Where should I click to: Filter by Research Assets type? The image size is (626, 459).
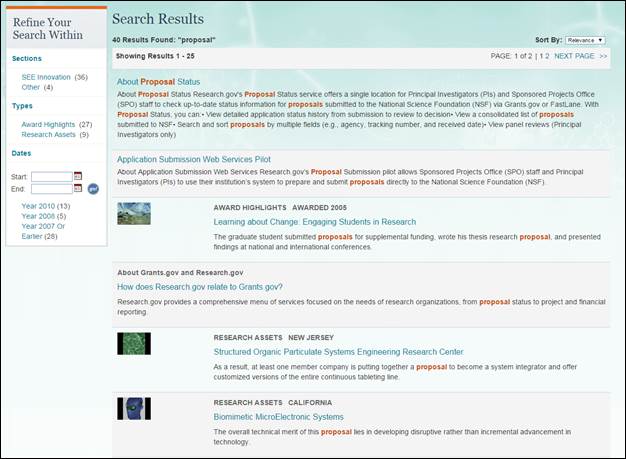tap(48, 134)
